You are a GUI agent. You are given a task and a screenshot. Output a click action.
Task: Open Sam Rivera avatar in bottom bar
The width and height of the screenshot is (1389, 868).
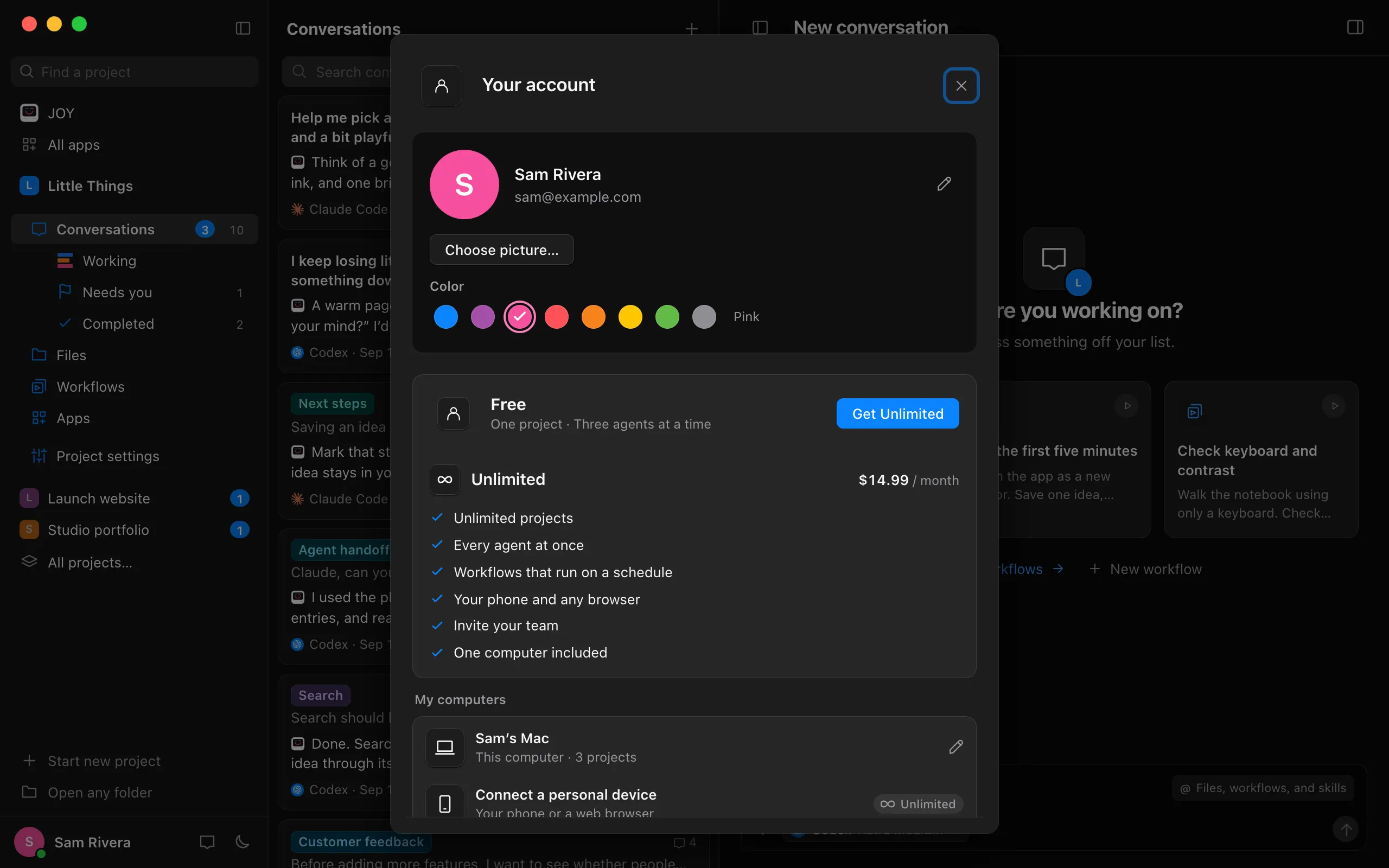pos(29,841)
